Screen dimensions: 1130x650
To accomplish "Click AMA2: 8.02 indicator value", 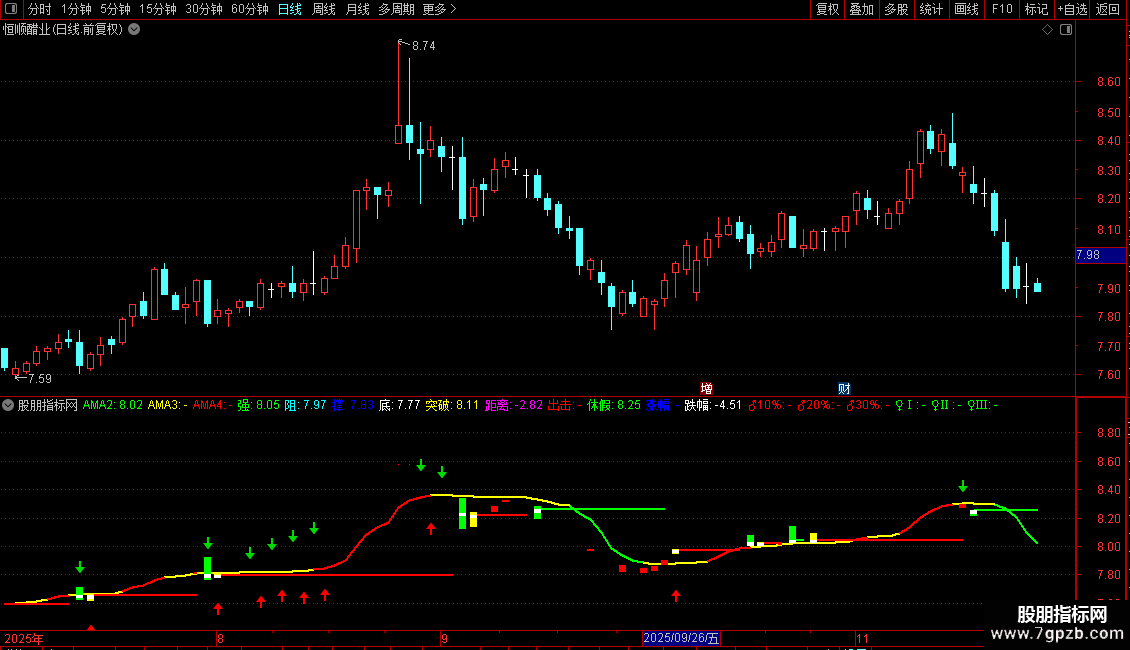I will pyautogui.click(x=112, y=405).
